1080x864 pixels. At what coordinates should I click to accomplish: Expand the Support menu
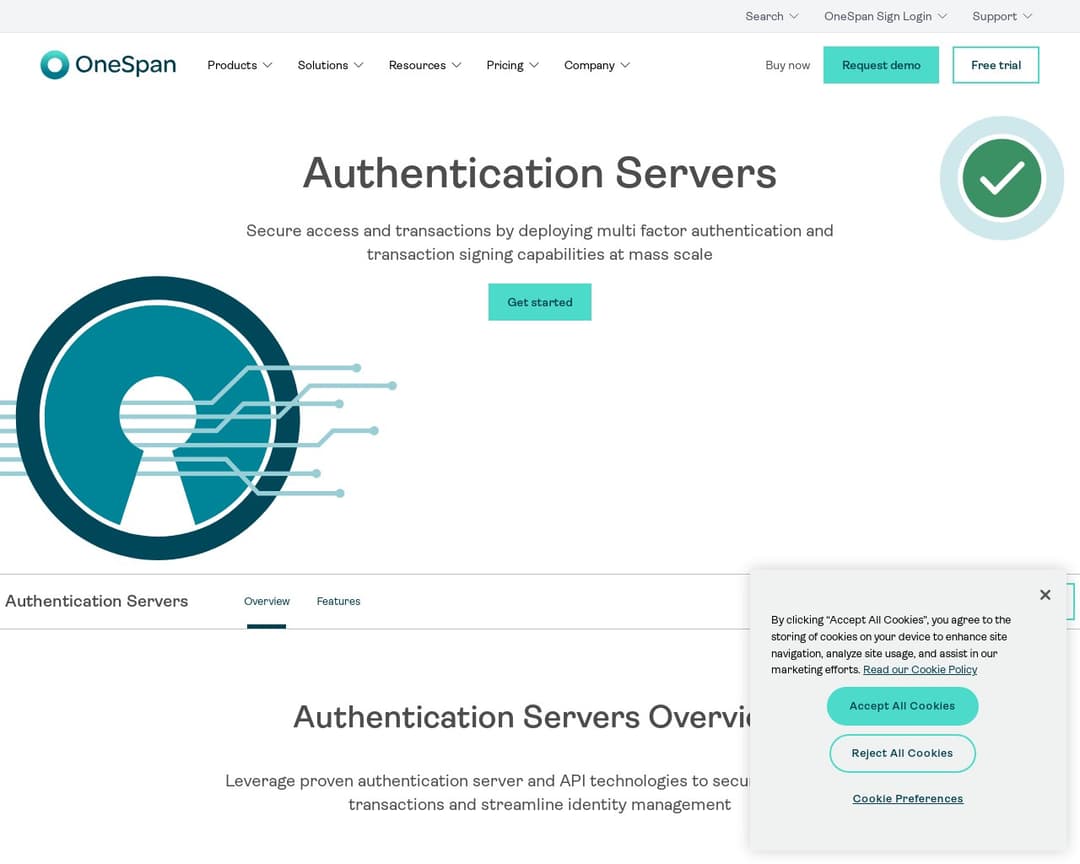1002,16
